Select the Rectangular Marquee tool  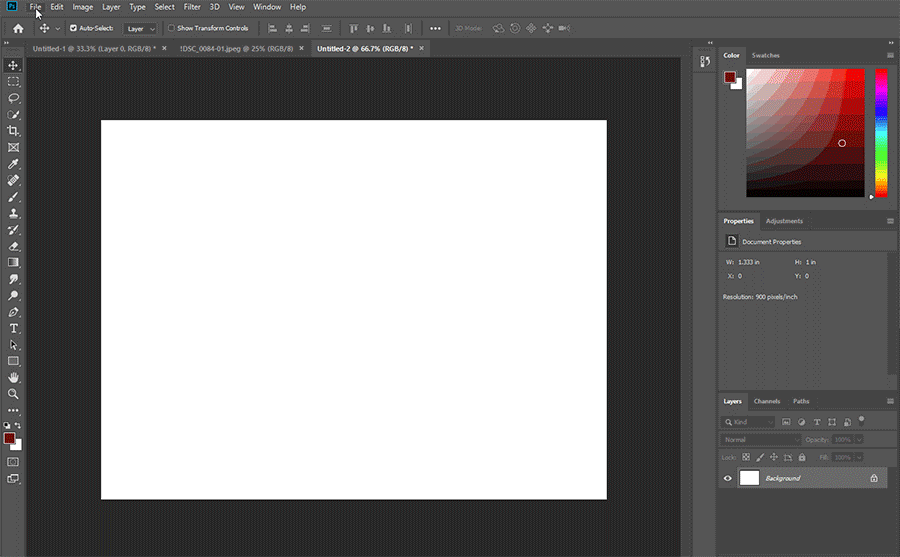click(x=13, y=82)
